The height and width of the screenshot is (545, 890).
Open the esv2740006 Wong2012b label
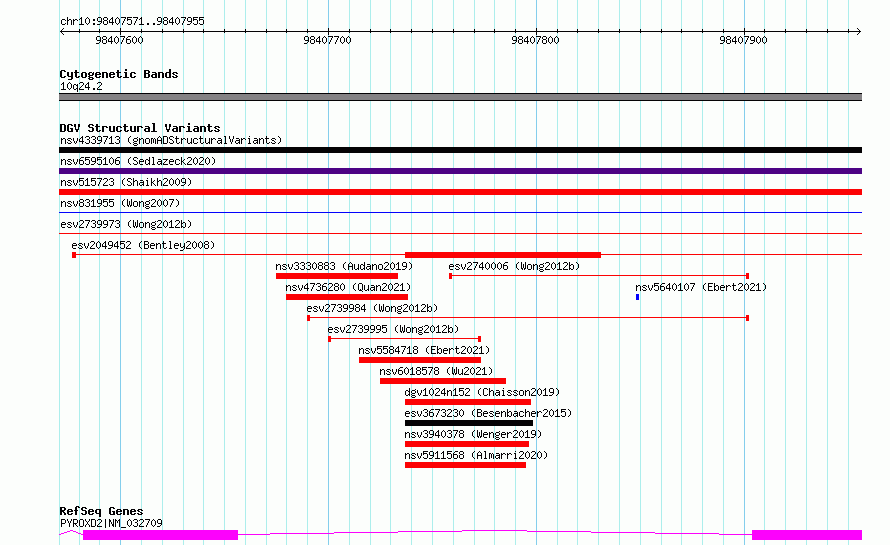point(514,266)
